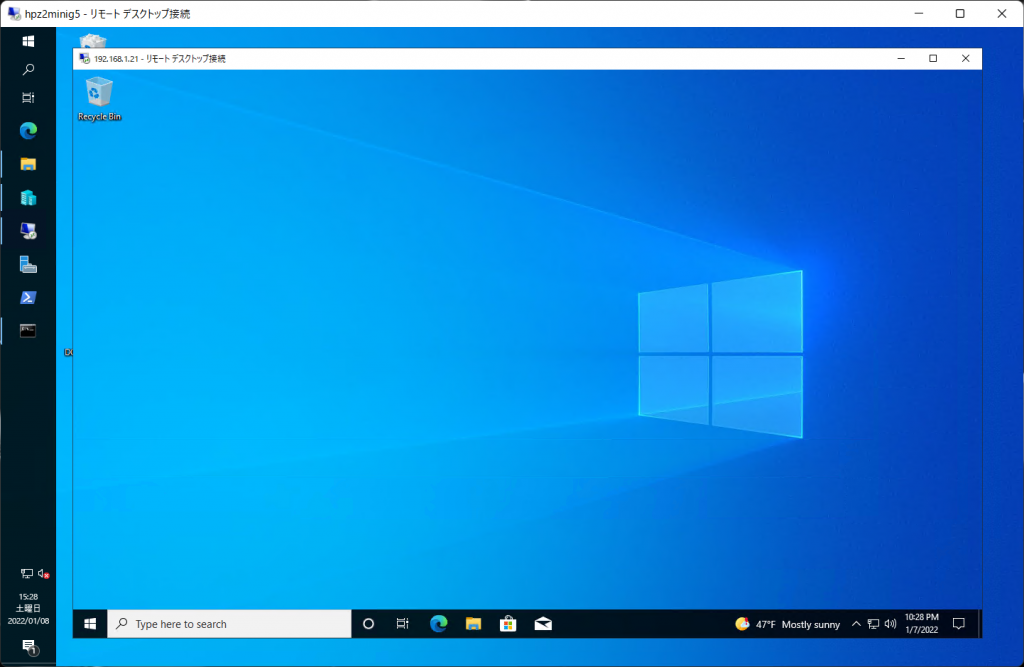Open notification center on the vertical taskbar
Screen dimensions: 1024x667
click(x=29, y=647)
